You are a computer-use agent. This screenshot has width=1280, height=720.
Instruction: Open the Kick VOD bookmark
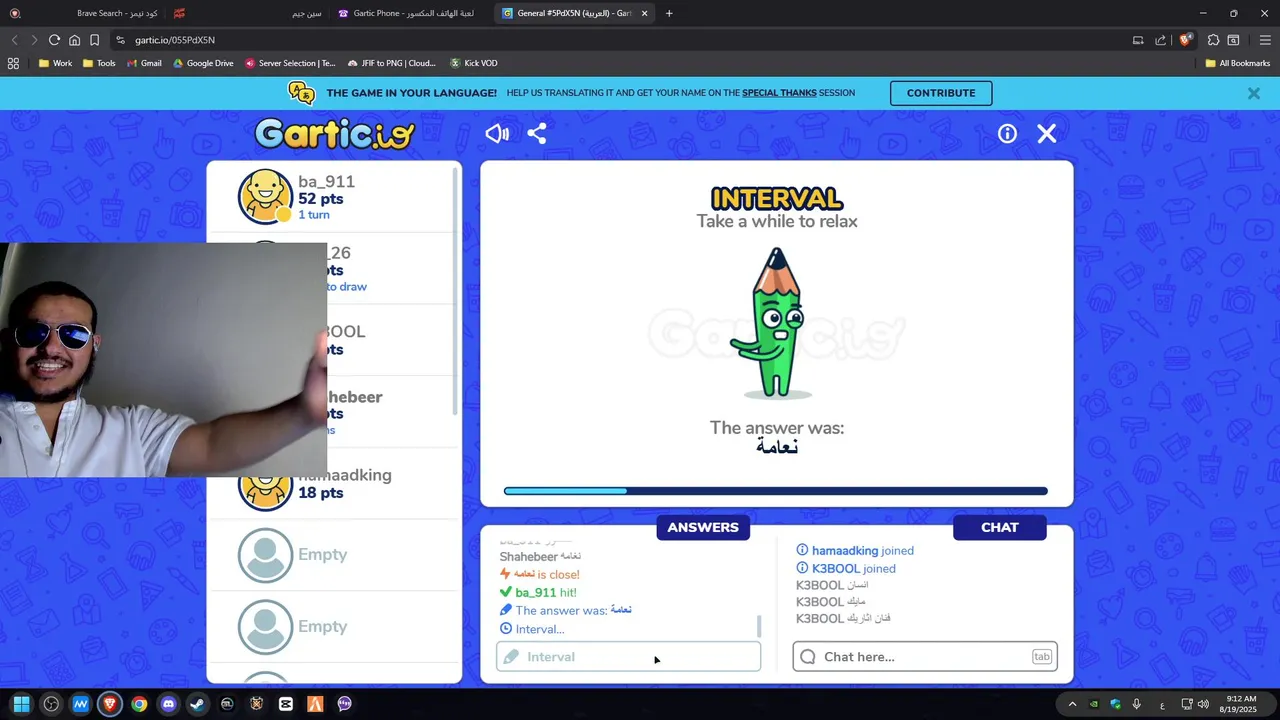click(x=474, y=63)
